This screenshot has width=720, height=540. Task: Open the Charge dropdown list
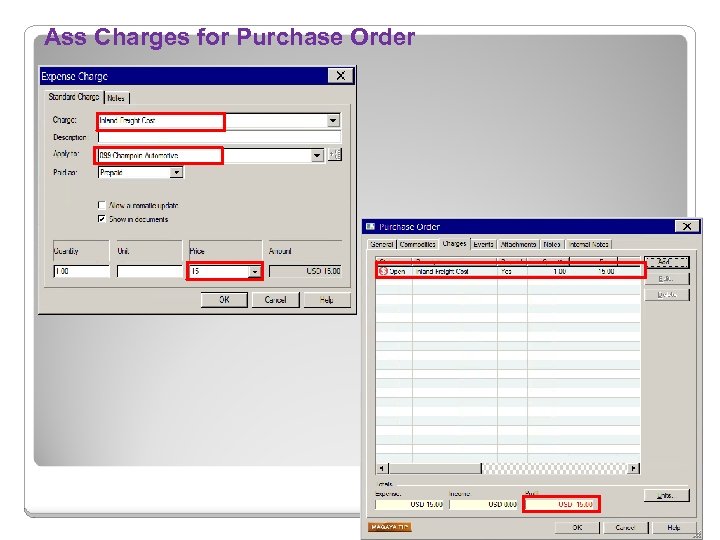point(333,121)
